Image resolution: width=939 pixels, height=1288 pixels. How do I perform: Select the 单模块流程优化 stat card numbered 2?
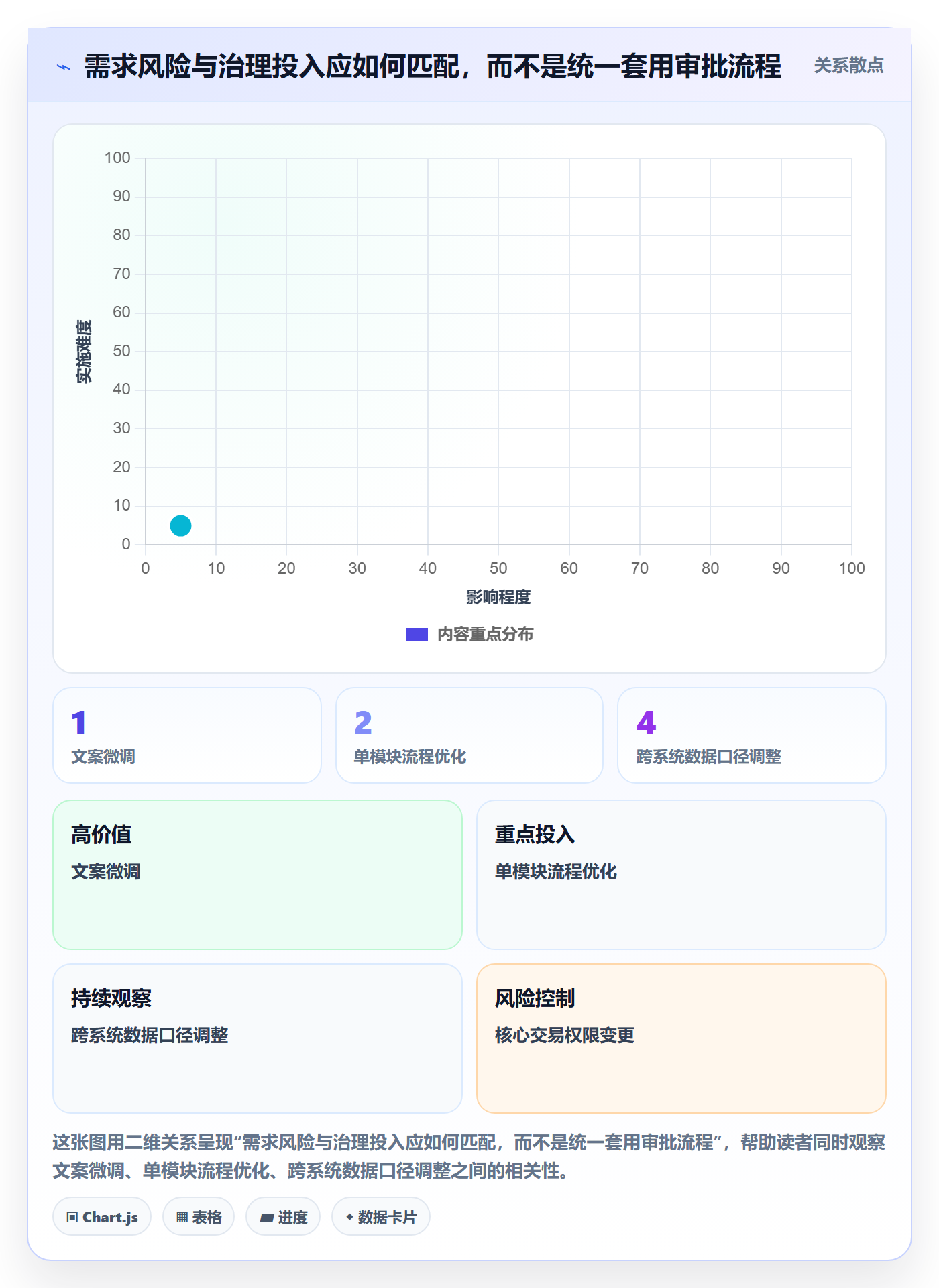(x=469, y=735)
